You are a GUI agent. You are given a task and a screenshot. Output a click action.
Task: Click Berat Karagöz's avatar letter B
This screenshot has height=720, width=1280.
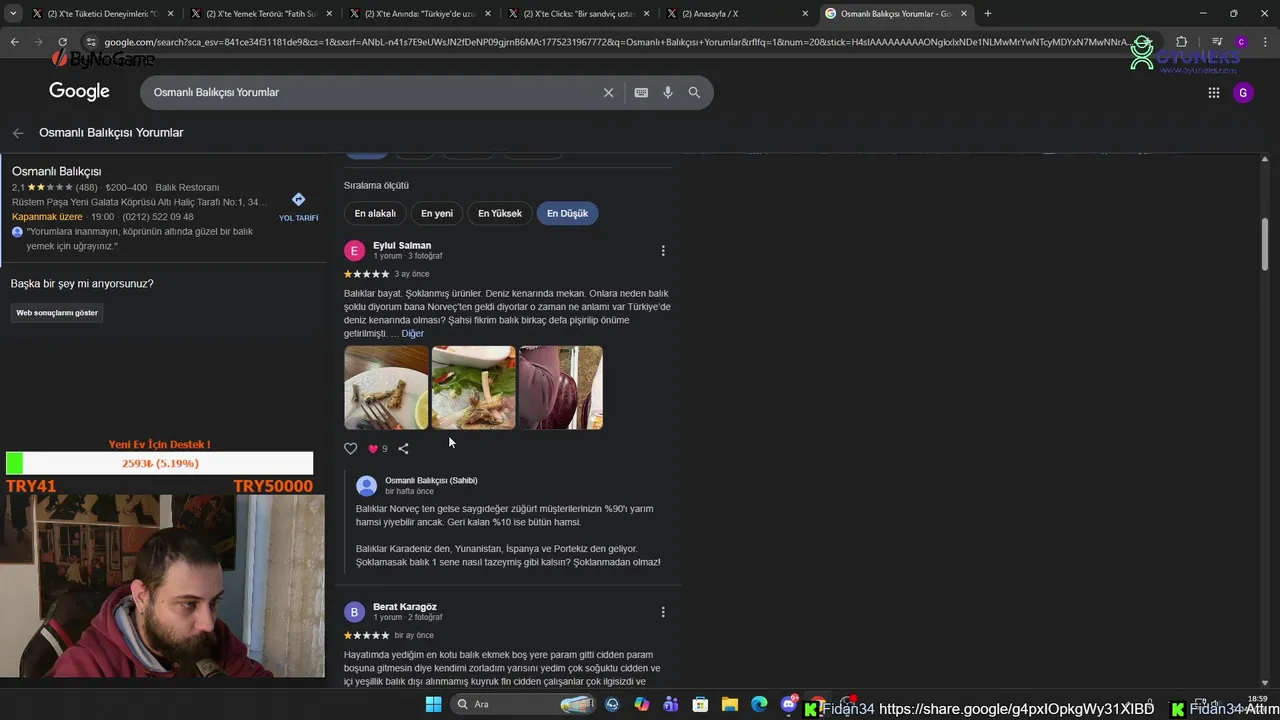[x=354, y=612]
